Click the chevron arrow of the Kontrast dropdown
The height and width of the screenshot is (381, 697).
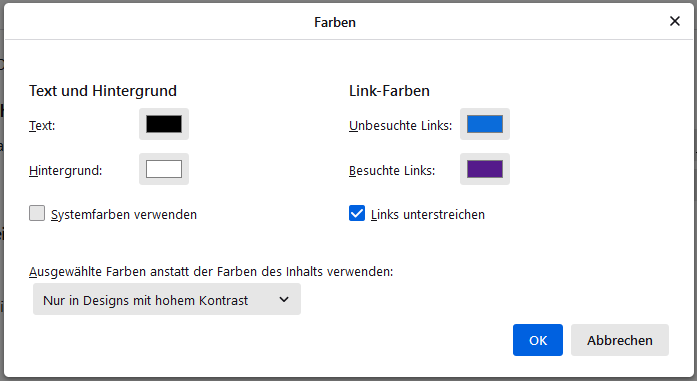click(x=284, y=300)
